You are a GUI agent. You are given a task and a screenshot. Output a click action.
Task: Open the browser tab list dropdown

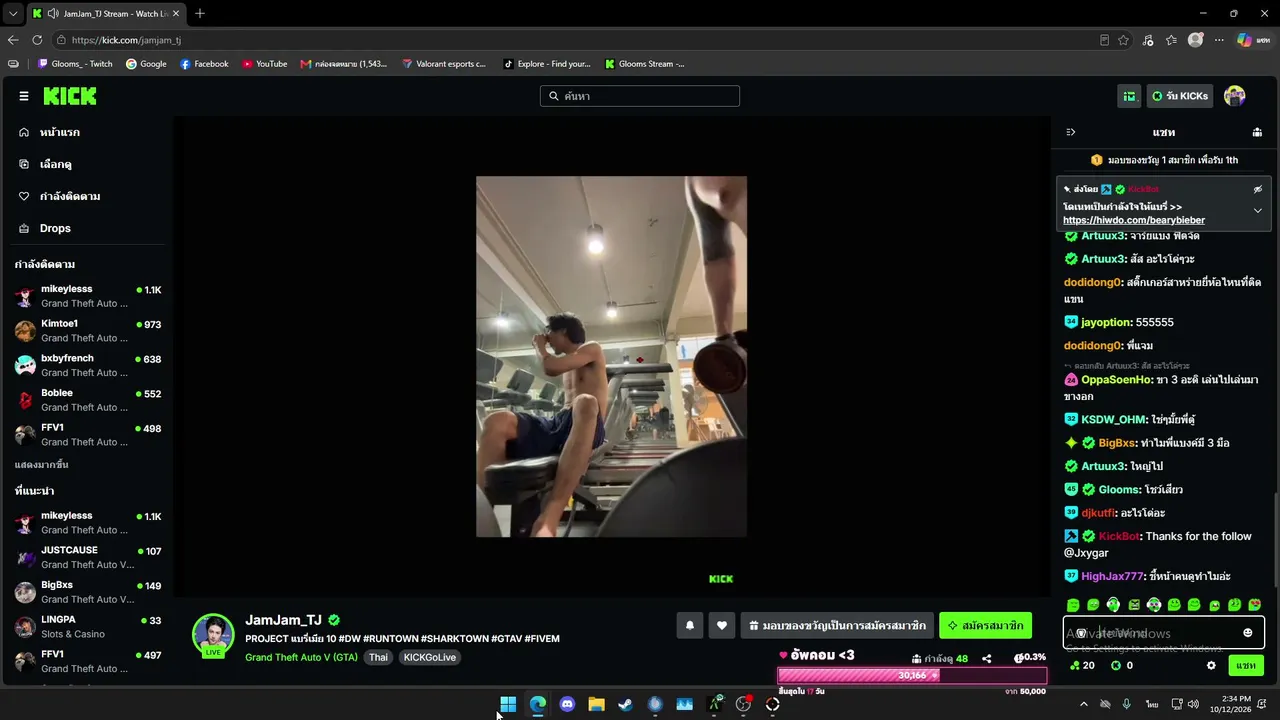pos(13,14)
